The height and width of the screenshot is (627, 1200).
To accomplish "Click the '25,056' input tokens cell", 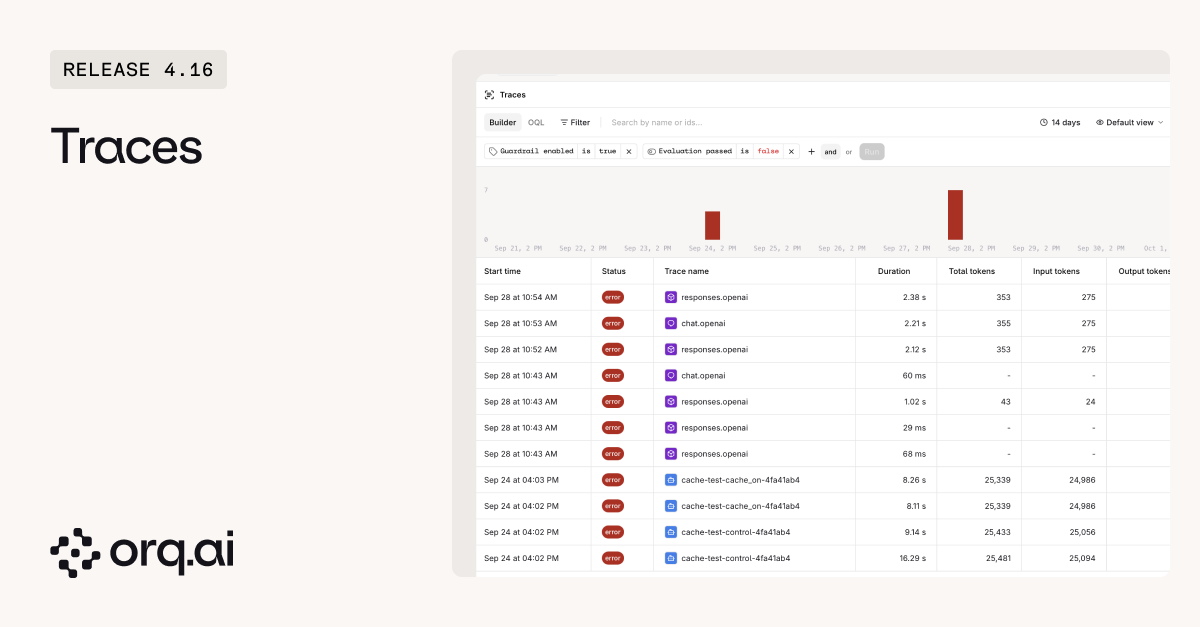I will (x=1082, y=532).
